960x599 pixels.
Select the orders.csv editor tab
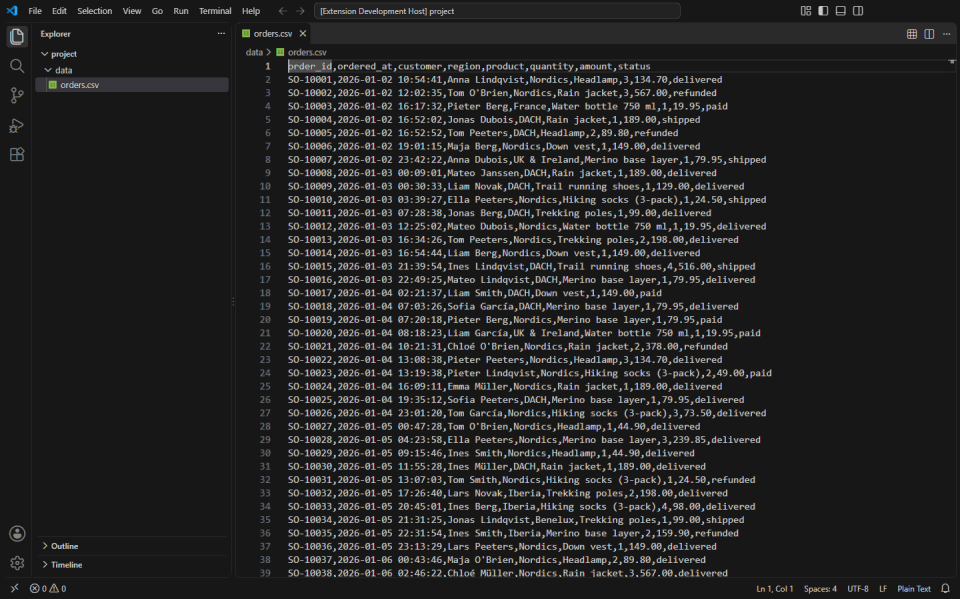tap(273, 34)
